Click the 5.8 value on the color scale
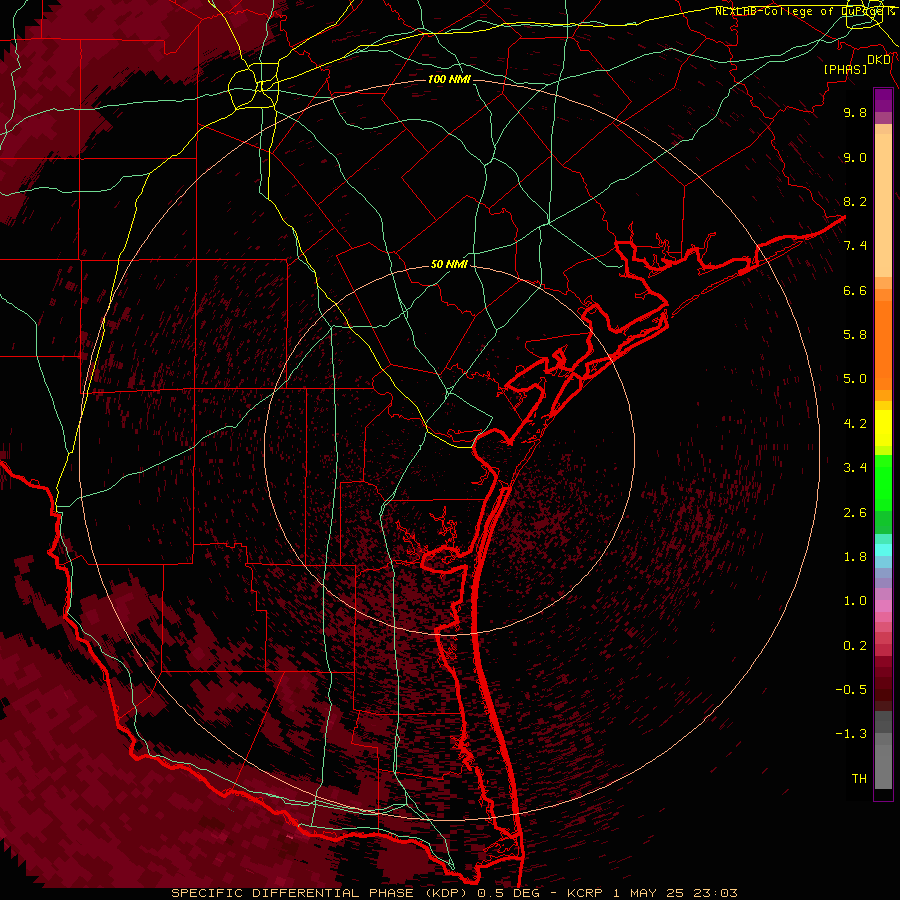 point(855,335)
